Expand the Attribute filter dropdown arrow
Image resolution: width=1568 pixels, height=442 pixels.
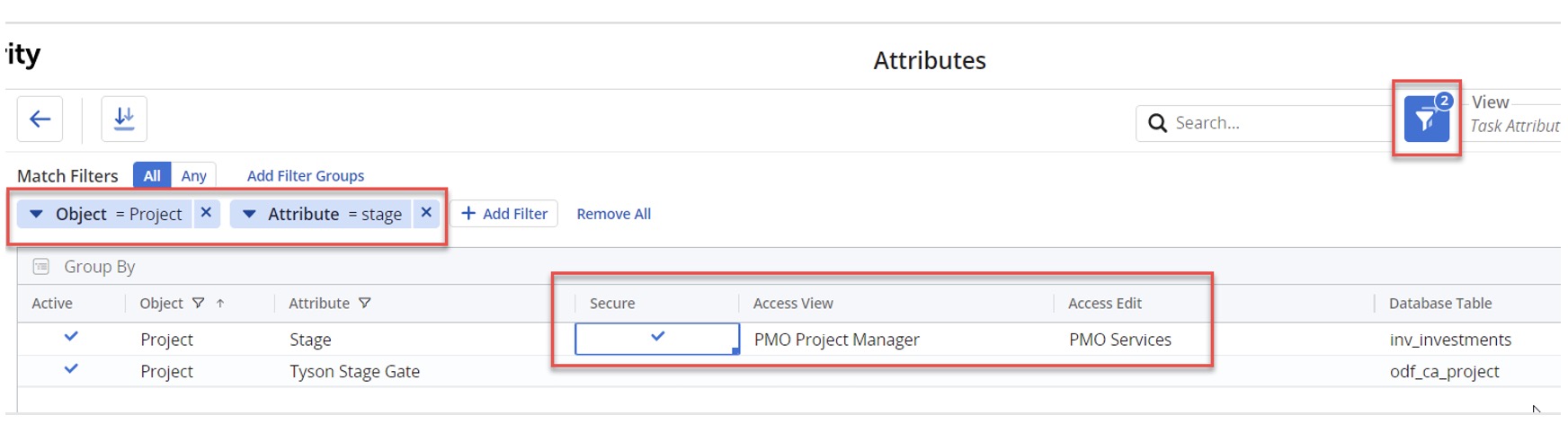click(249, 214)
